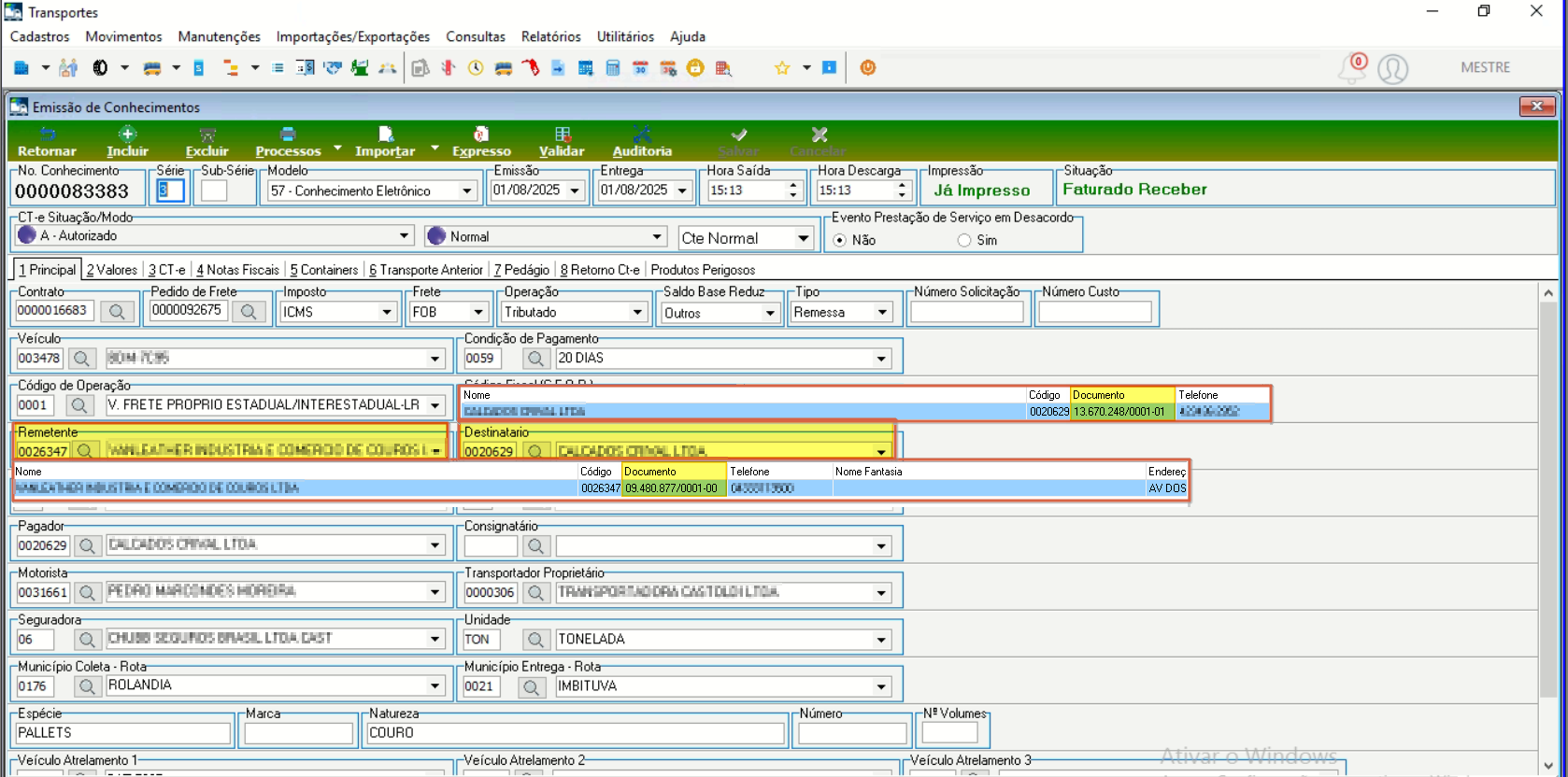Screen dimensions: 1568x777
Task: Expand the Condição de Pagamento dropdown
Action: pyautogui.click(x=881, y=359)
